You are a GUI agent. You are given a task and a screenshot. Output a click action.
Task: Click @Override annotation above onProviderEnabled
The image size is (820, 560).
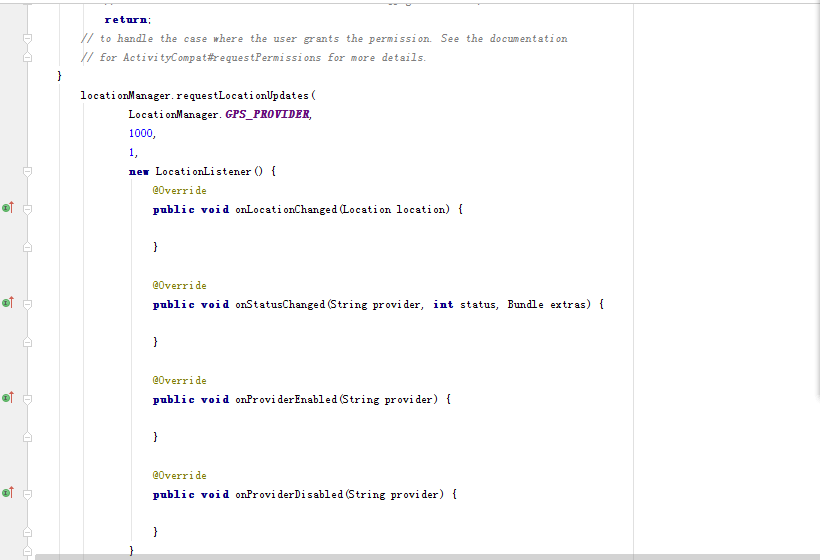(x=179, y=381)
